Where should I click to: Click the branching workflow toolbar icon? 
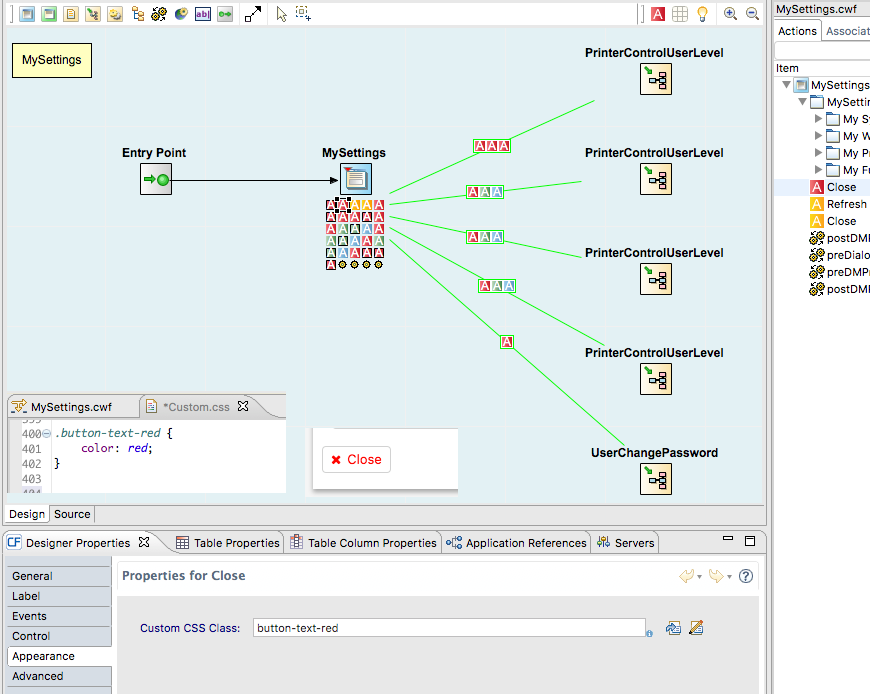[x=93, y=14]
